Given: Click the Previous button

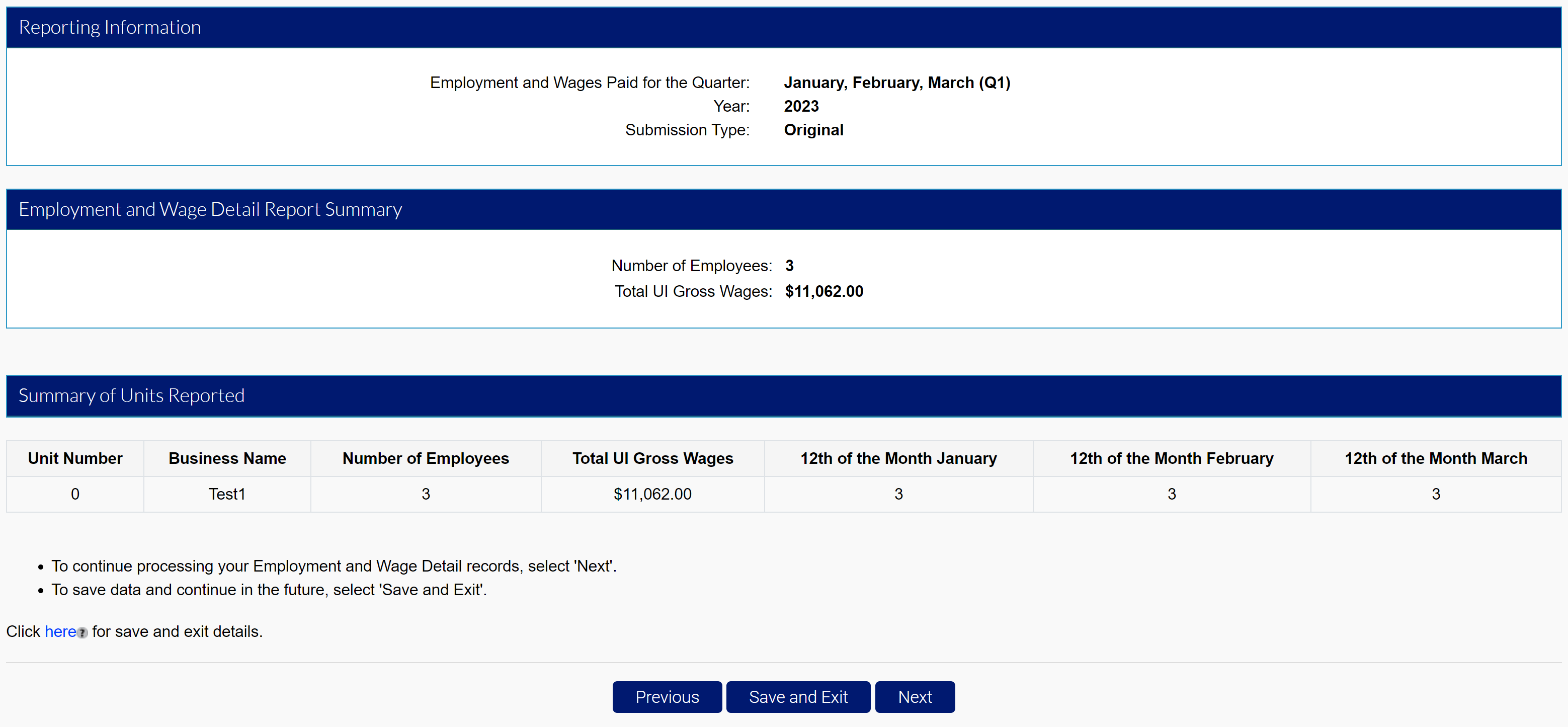Looking at the screenshot, I should point(667,696).
